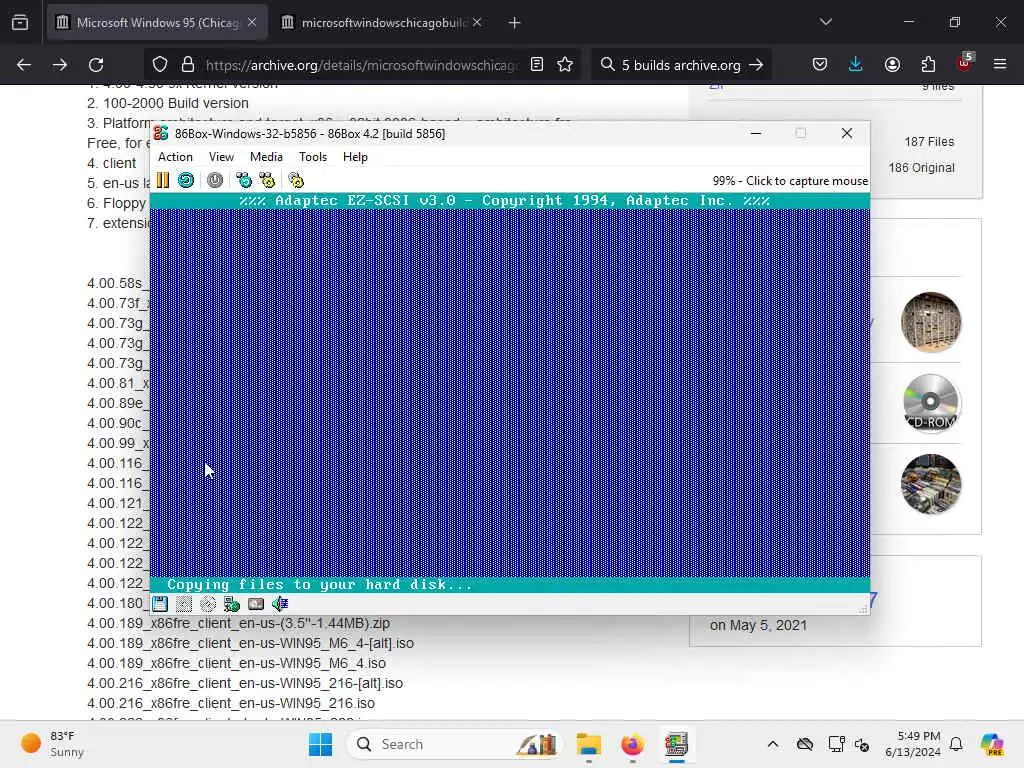Click the tracking protection shield icon
This screenshot has height=768, width=1024.
[x=160, y=65]
